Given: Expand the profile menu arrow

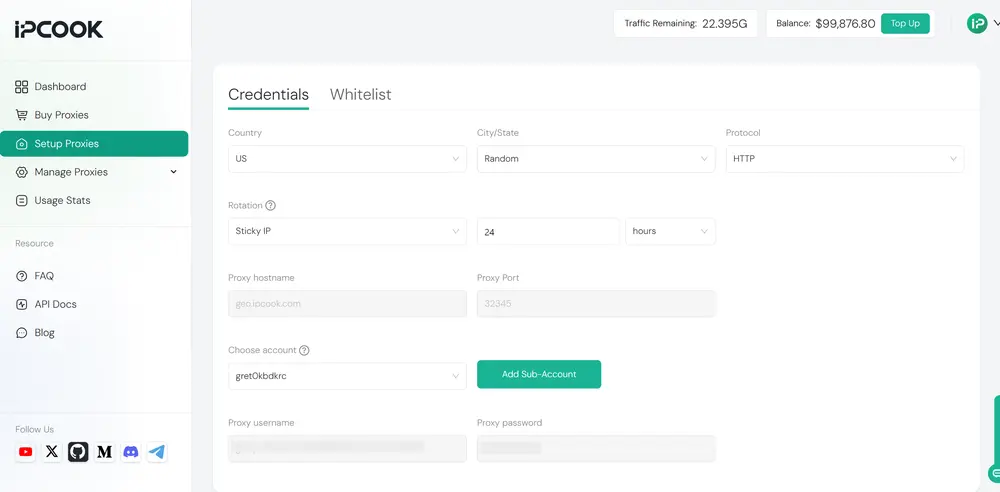Looking at the screenshot, I should click(996, 22).
